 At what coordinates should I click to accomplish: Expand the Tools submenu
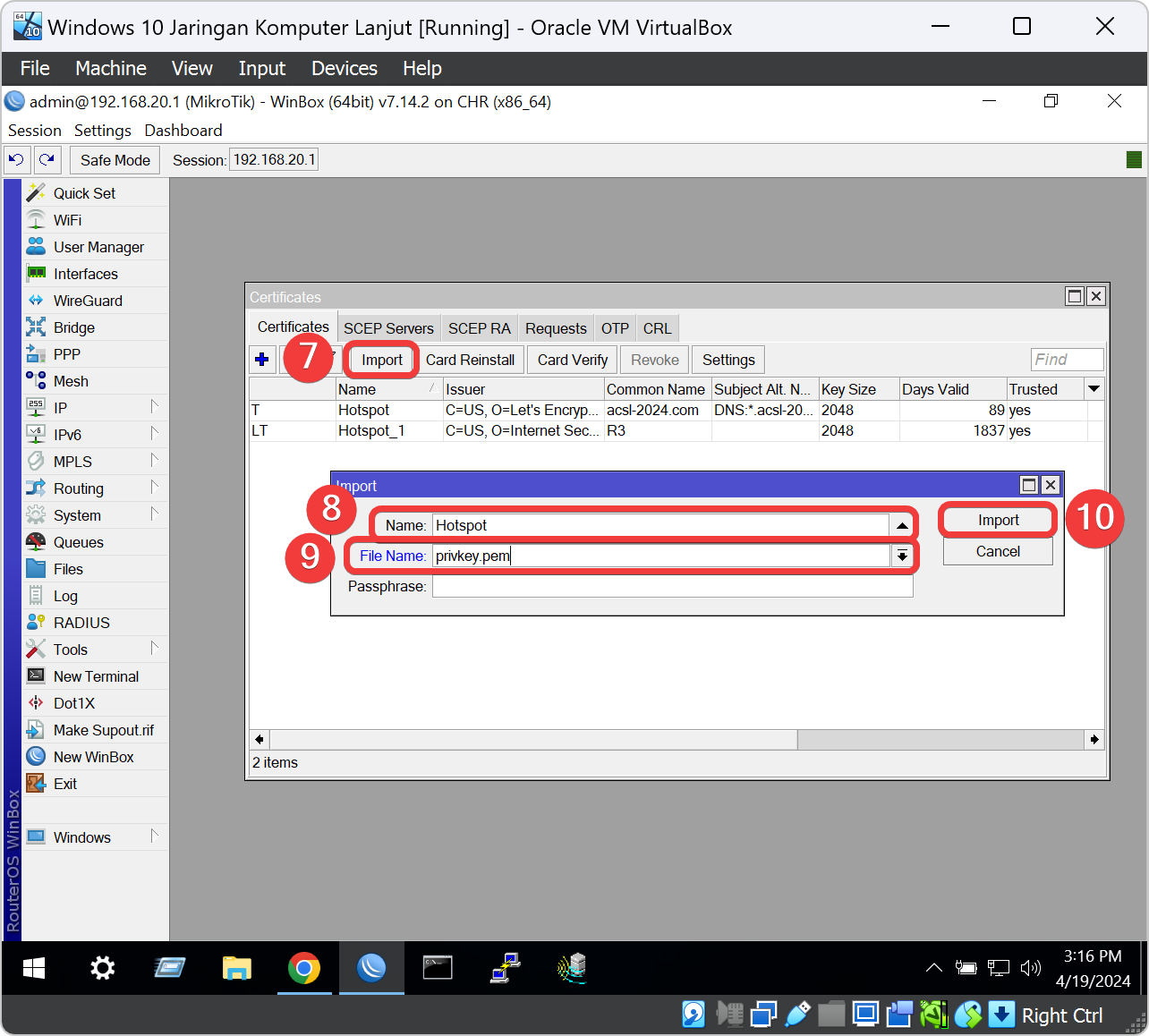[x=154, y=649]
